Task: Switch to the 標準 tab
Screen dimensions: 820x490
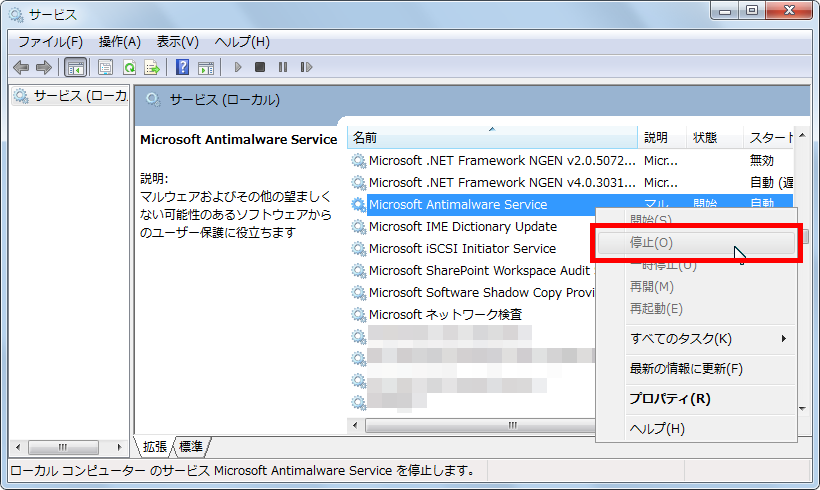Action: tap(190, 447)
